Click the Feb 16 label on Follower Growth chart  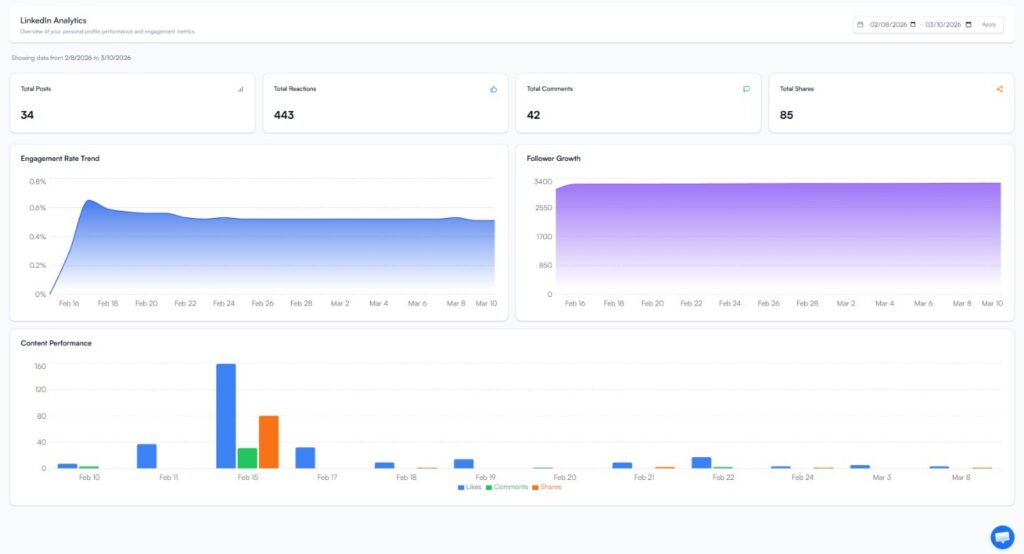[575, 303]
